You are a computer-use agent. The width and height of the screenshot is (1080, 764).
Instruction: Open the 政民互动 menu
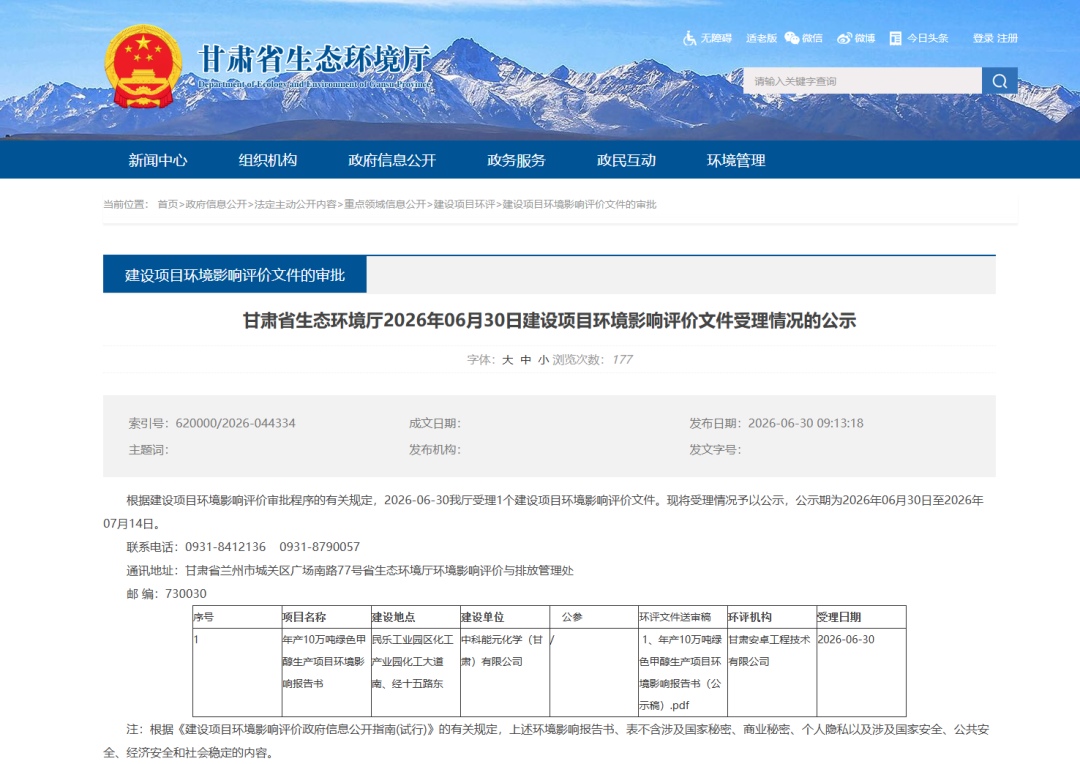pyautogui.click(x=626, y=161)
